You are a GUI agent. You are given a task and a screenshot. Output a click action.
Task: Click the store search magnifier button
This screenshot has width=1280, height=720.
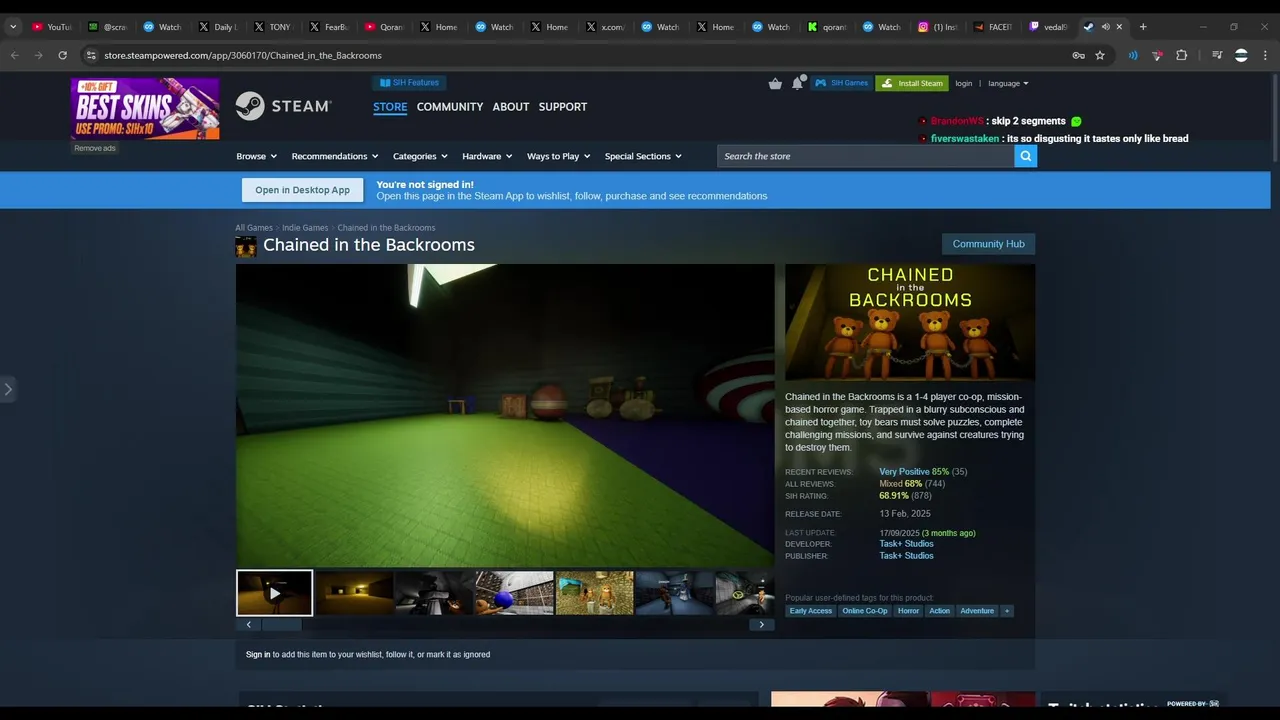(1025, 156)
